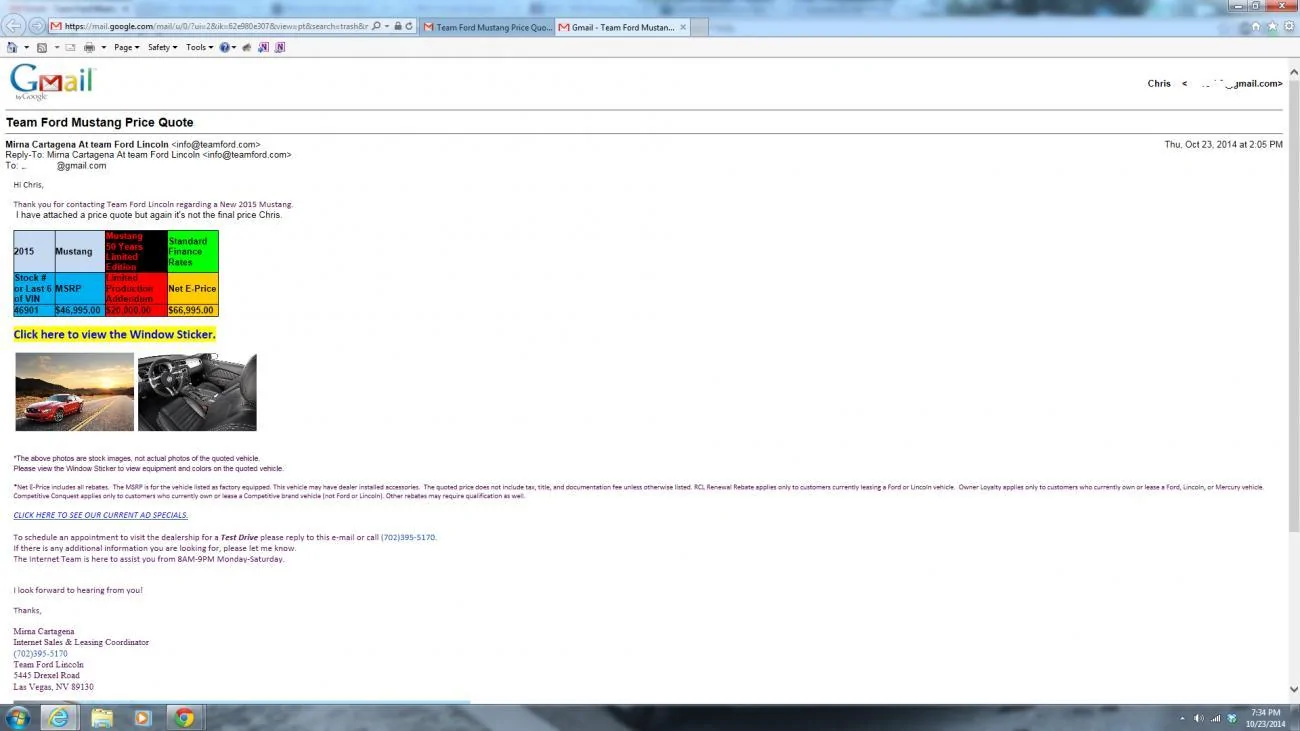Click 'CLICK HERE TO SEE OUR CURRENT AD SPECIALS.' link
1300x731 pixels.
(100, 515)
